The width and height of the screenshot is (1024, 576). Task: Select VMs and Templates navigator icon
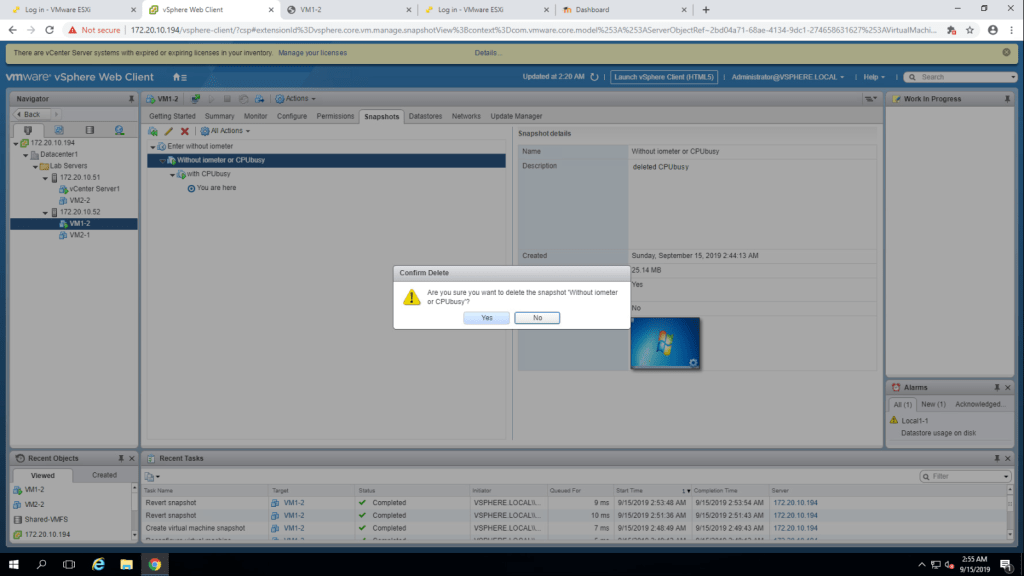click(59, 130)
